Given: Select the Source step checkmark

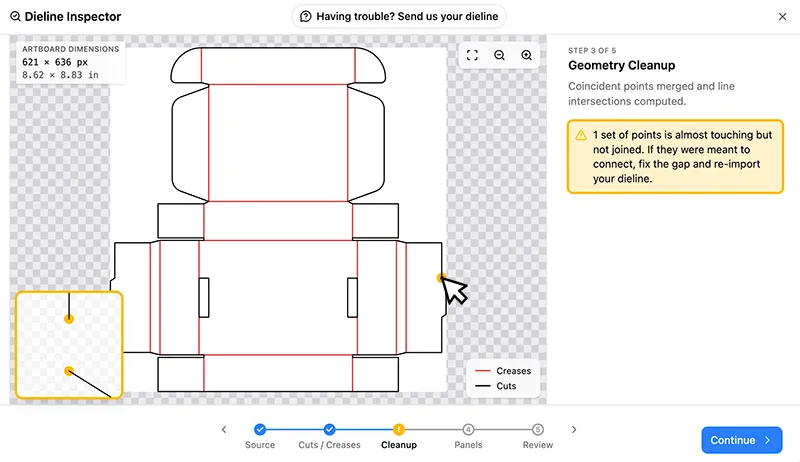Looking at the screenshot, I should (x=260, y=429).
